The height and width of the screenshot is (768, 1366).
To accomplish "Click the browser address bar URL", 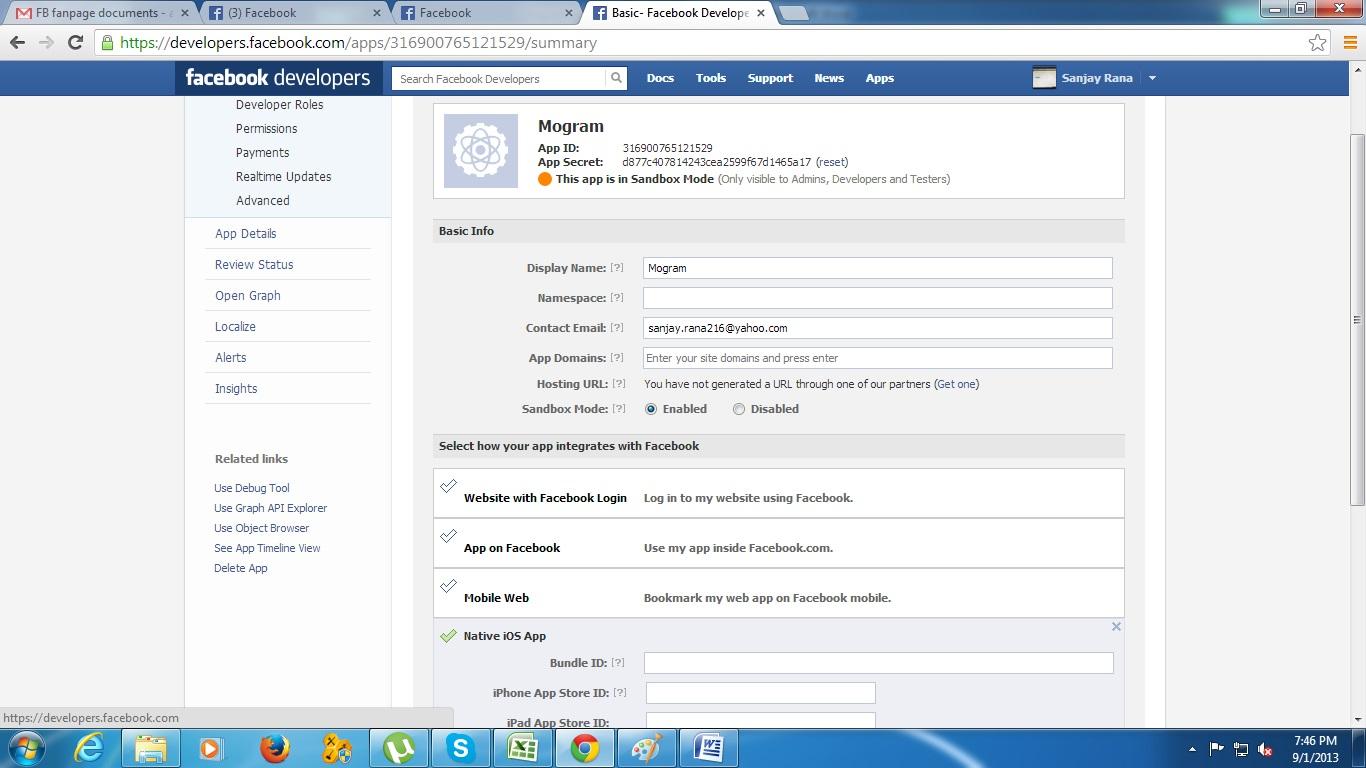I will [358, 43].
